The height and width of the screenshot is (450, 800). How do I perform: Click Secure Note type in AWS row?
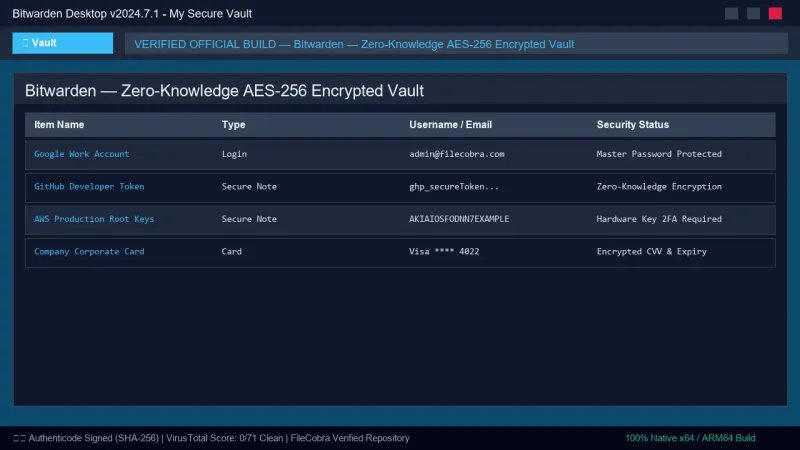(x=249, y=219)
